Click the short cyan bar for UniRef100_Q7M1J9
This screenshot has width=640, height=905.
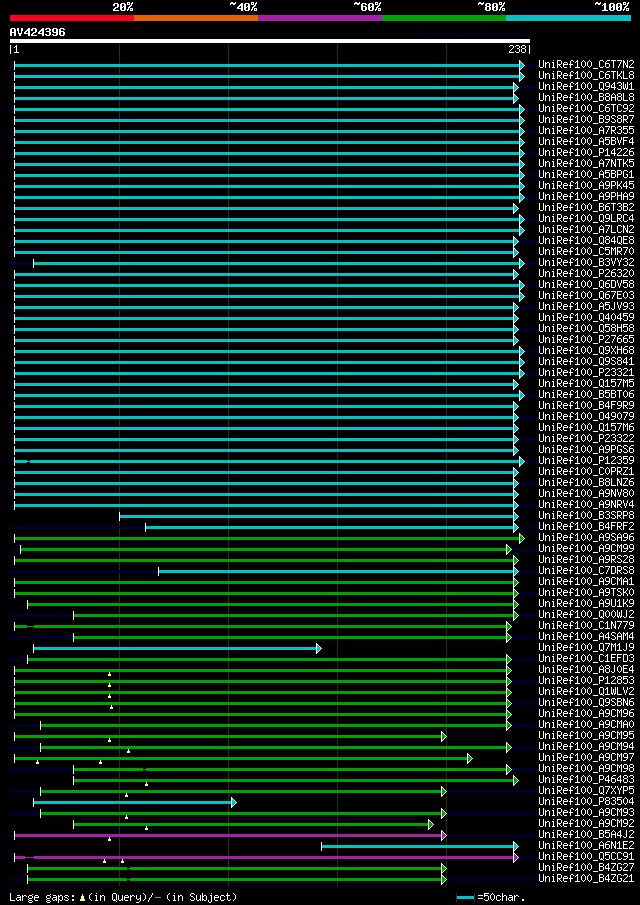[x=177, y=648]
